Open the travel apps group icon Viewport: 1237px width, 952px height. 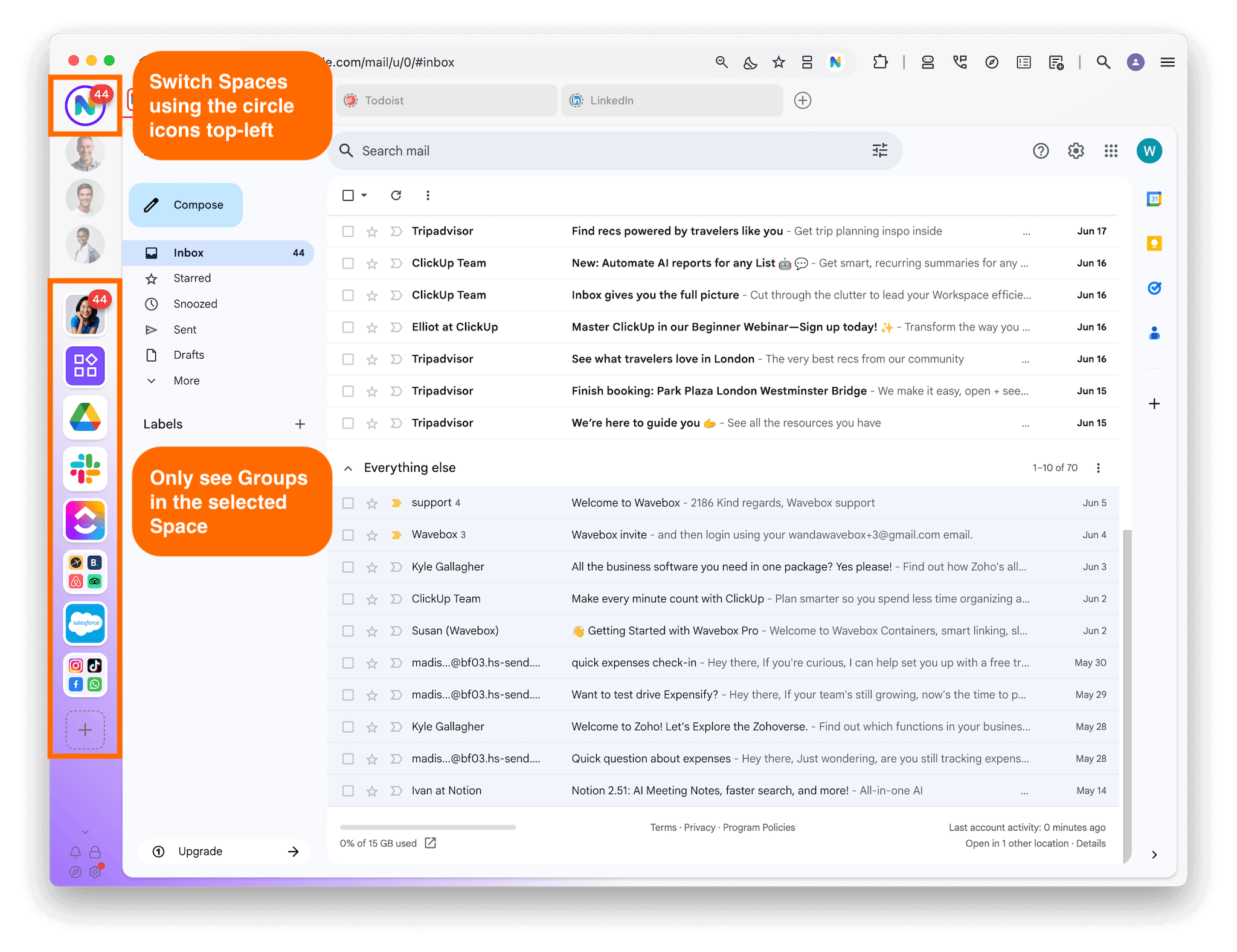(85, 572)
